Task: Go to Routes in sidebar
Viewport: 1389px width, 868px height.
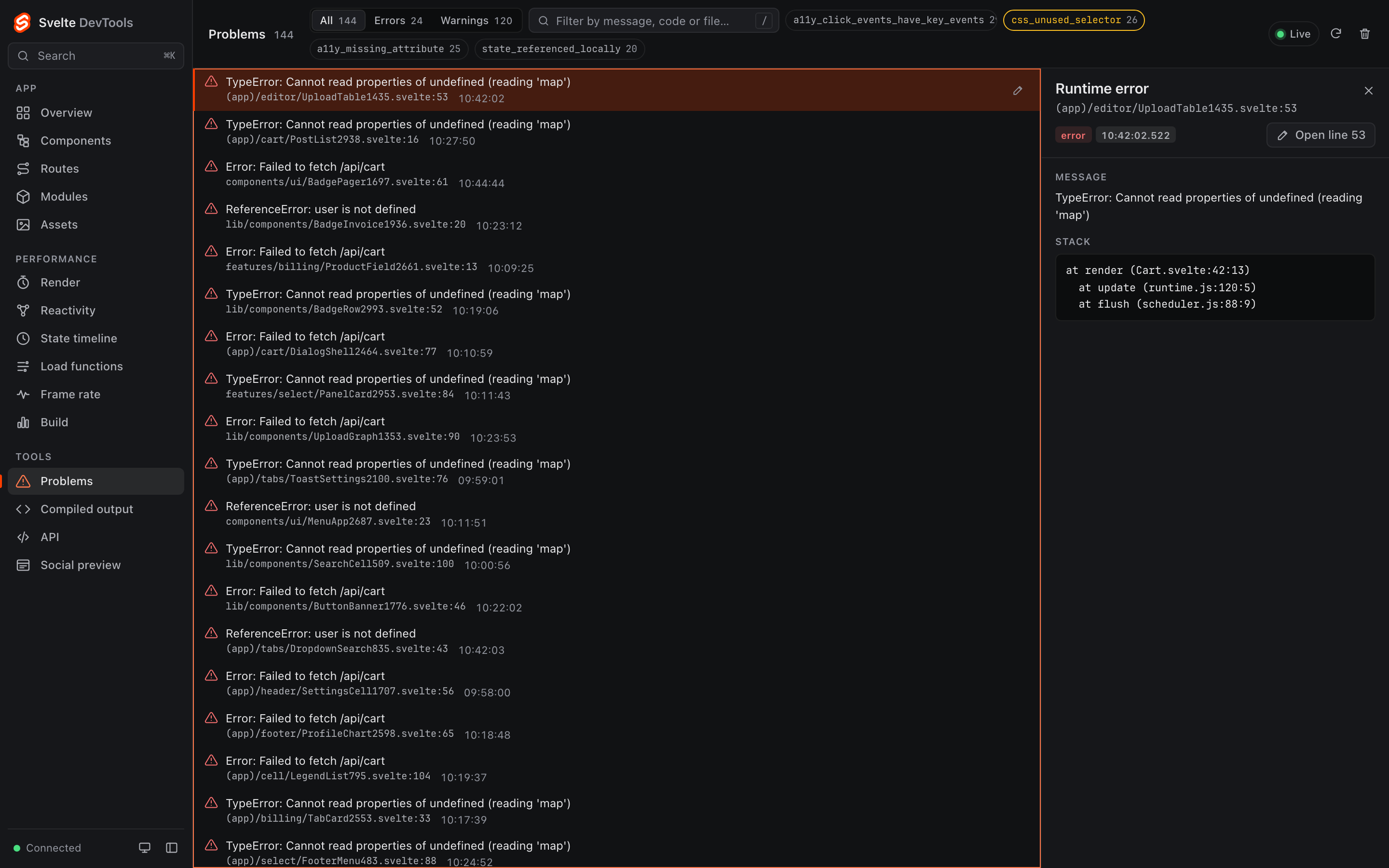Action: (x=96, y=169)
